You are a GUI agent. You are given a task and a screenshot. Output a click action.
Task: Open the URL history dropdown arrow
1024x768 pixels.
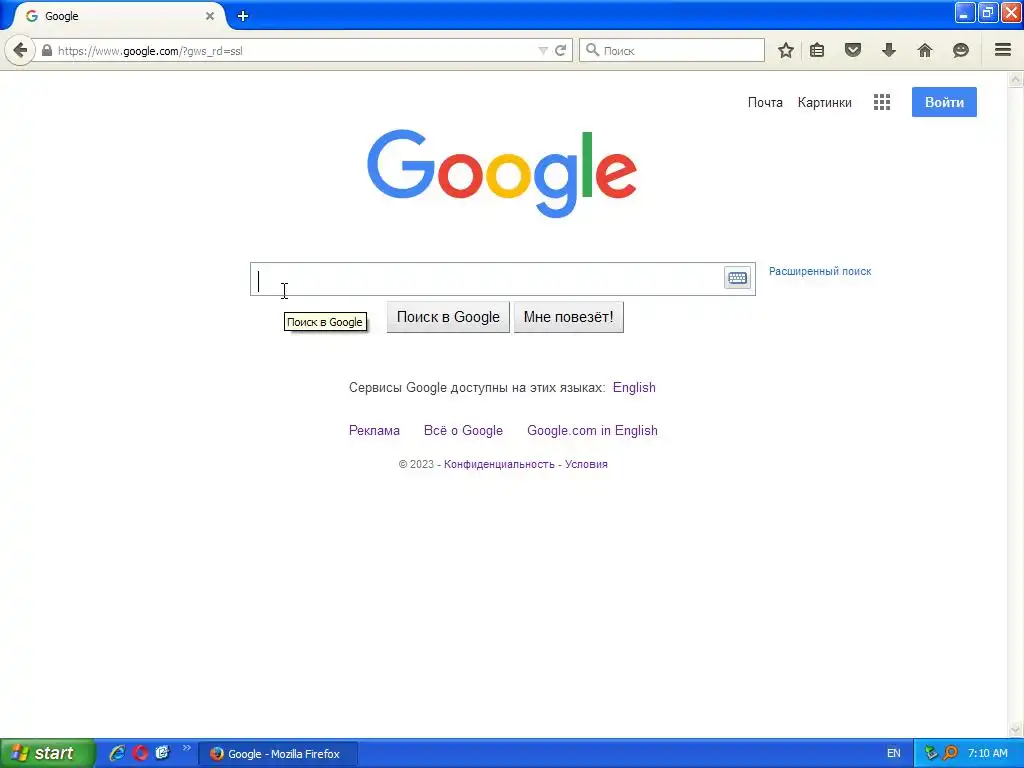click(543, 50)
